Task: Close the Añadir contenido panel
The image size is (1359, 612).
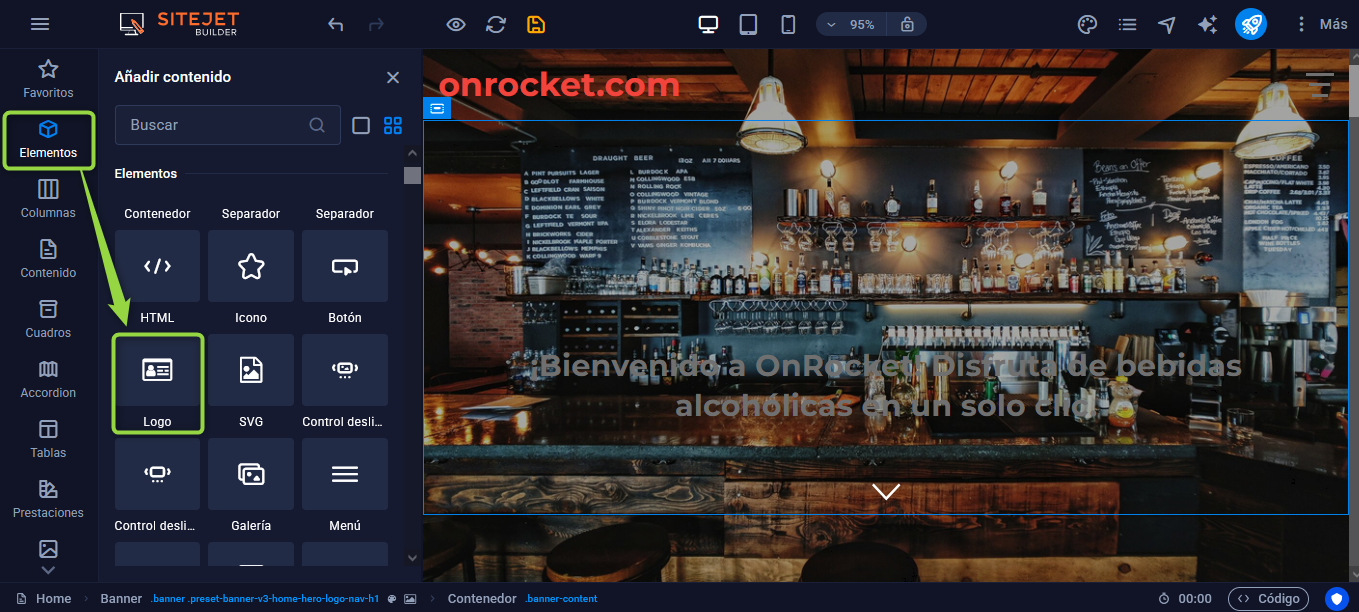Action: tap(393, 77)
